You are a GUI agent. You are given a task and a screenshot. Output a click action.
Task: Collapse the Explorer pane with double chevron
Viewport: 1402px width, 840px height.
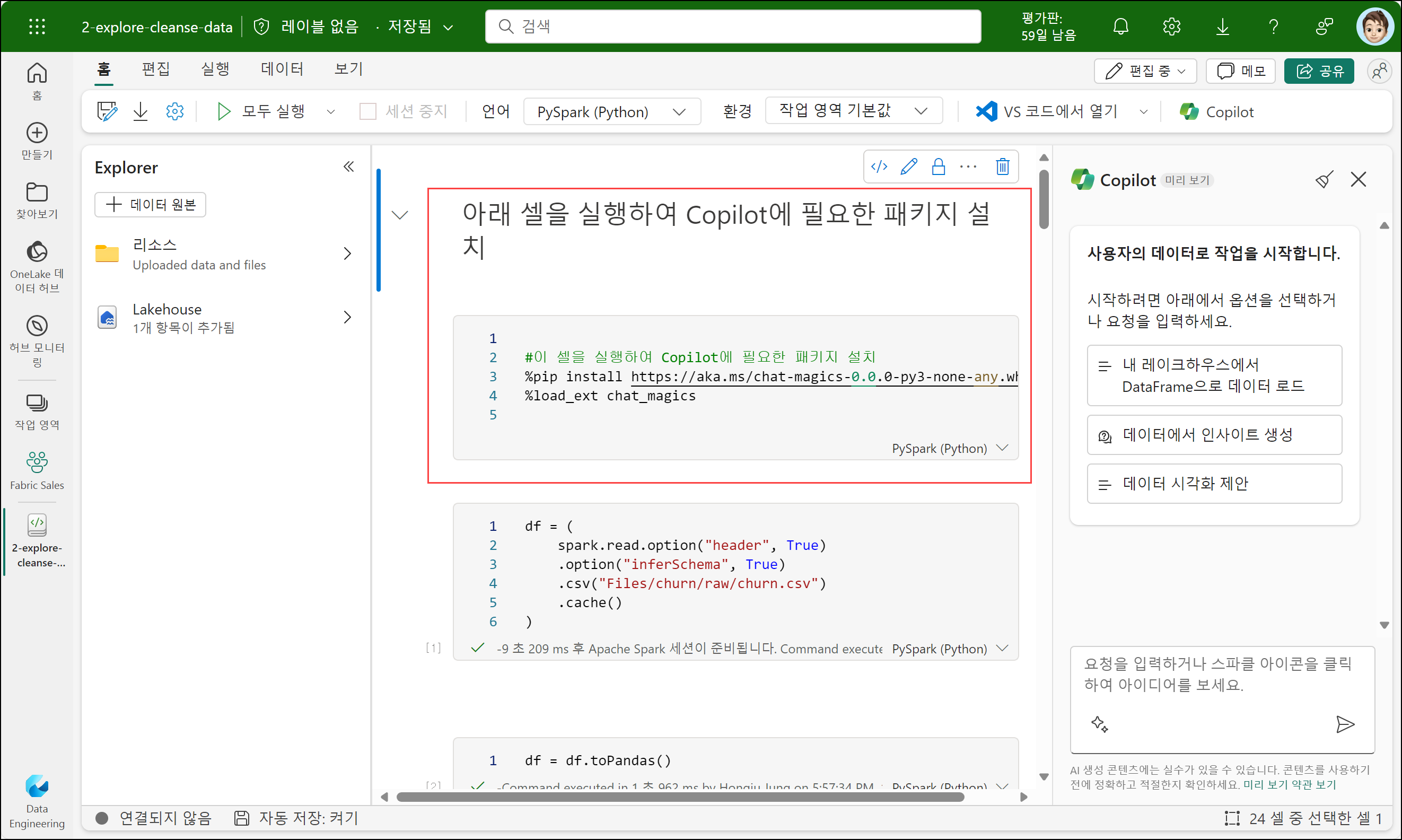point(349,167)
